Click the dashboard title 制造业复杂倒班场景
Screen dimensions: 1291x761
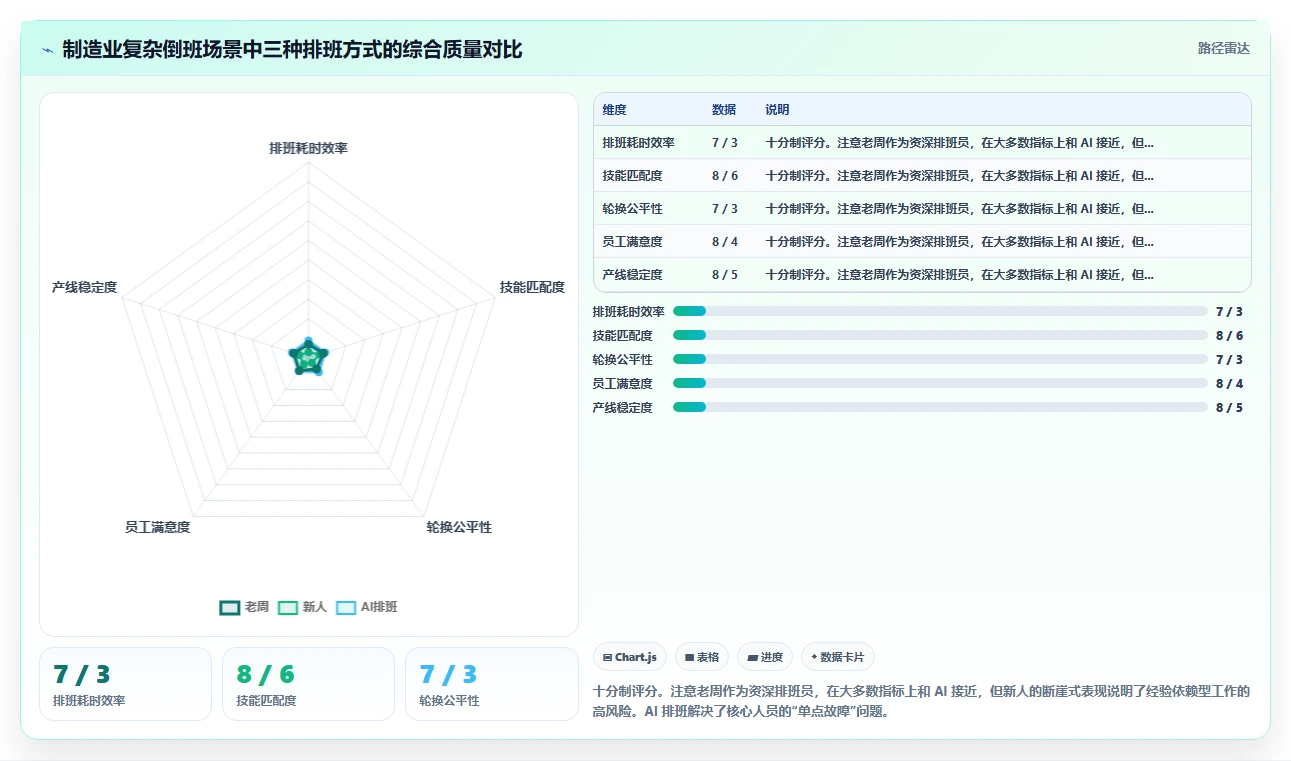pos(292,49)
